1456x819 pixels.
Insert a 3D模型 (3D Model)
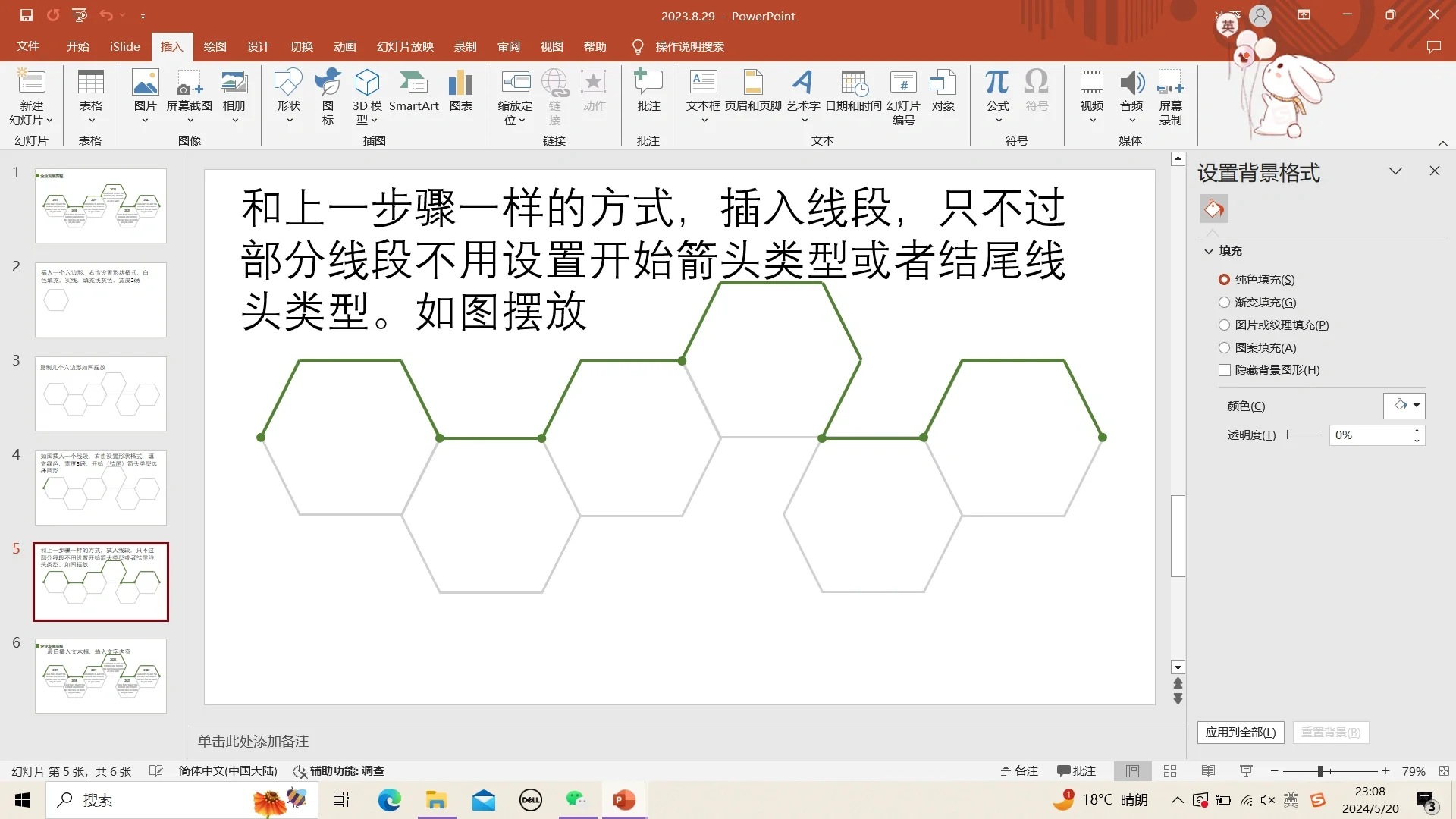click(367, 95)
